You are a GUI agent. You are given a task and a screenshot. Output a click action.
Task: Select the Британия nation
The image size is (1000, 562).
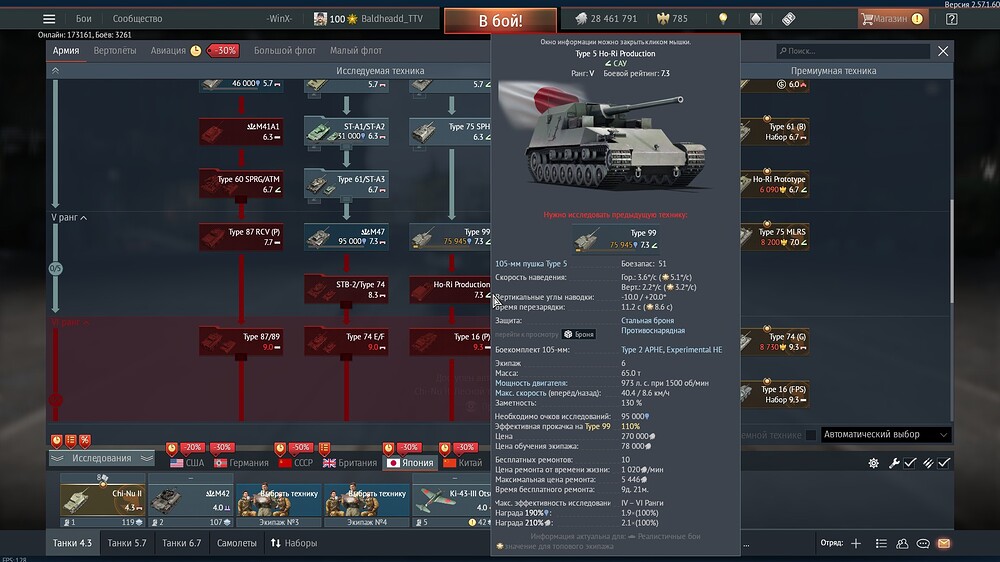click(x=349, y=462)
